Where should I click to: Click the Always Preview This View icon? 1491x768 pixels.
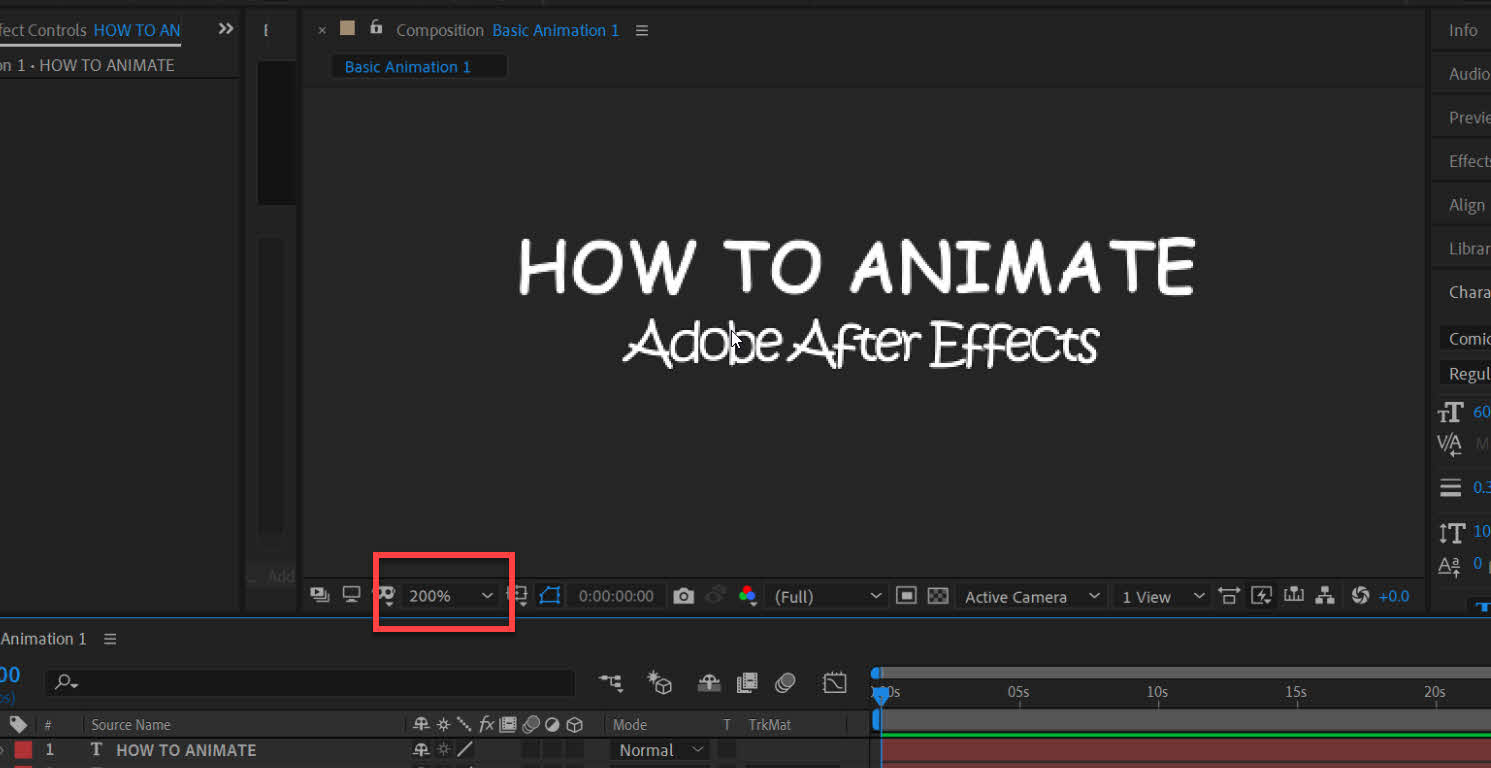coord(320,595)
